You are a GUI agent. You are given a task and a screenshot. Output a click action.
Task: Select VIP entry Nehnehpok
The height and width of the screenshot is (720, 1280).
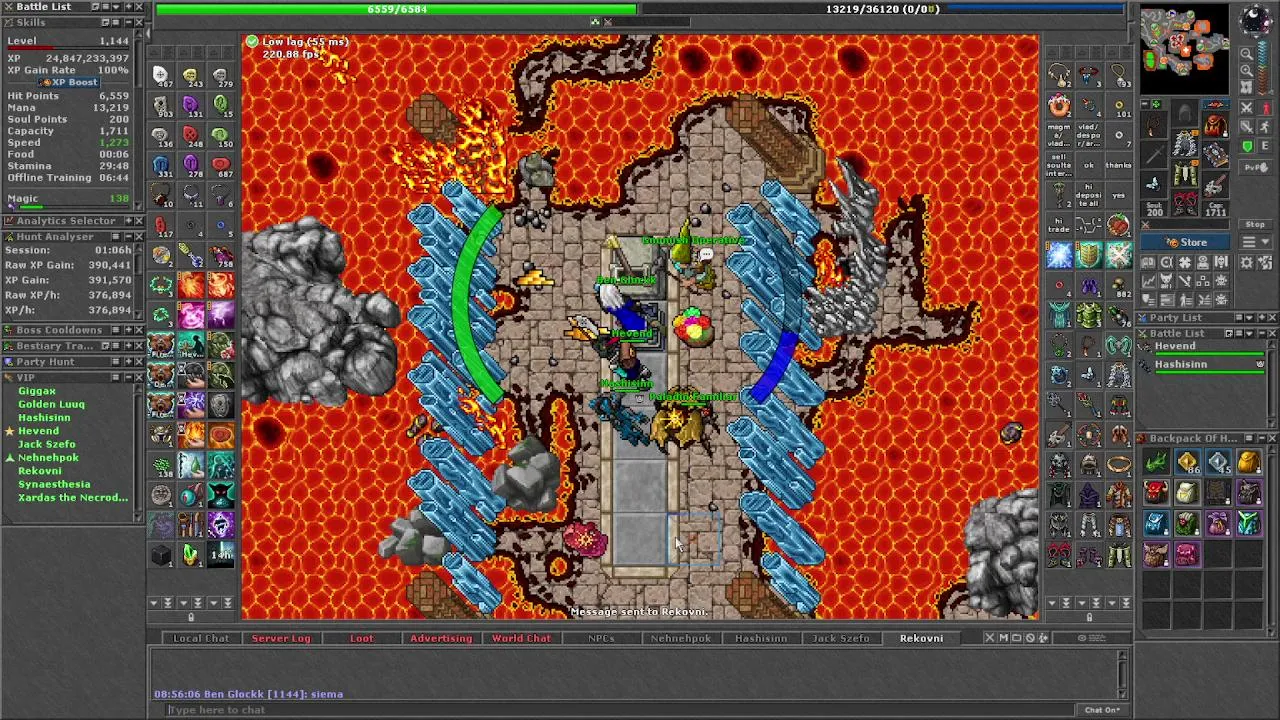(x=48, y=457)
